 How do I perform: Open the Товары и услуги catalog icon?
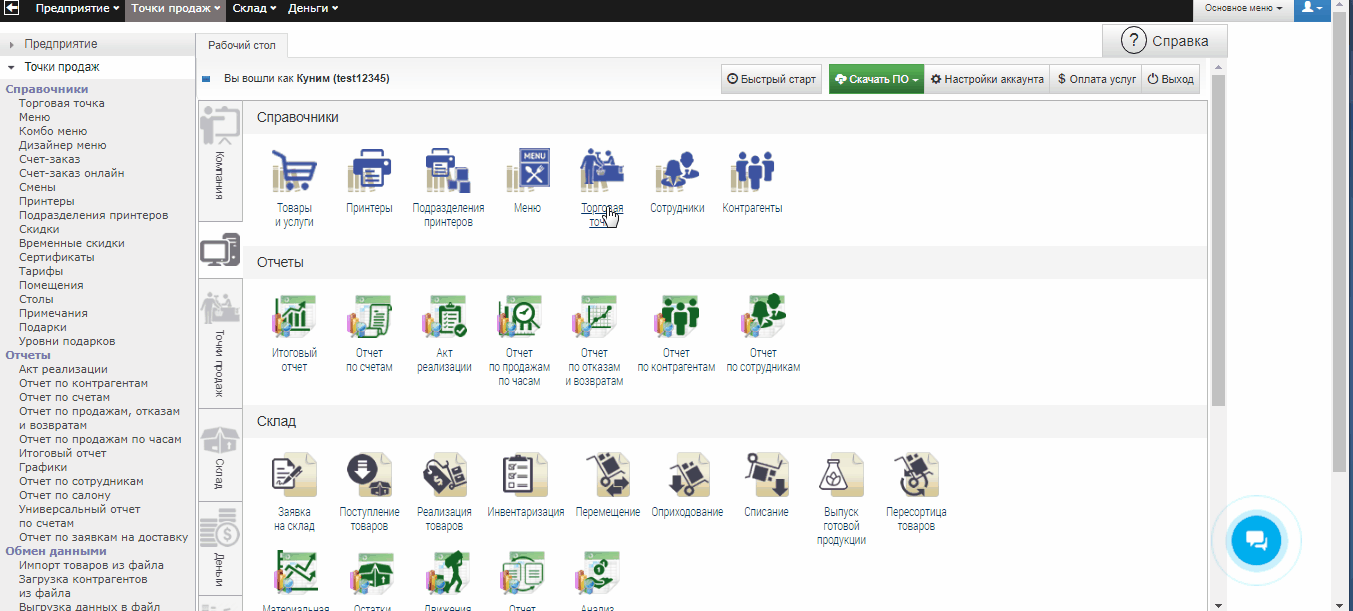(294, 172)
